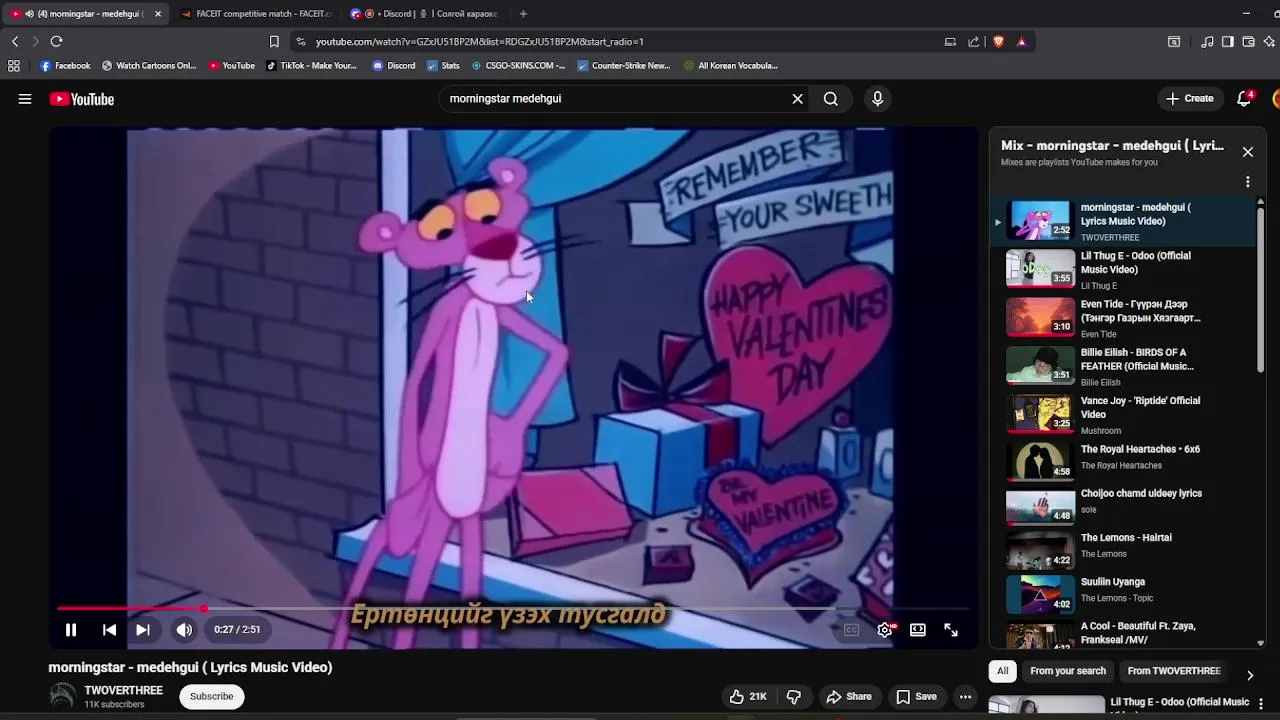Enter fullscreen video mode
The width and height of the screenshot is (1280, 720).
click(x=951, y=630)
